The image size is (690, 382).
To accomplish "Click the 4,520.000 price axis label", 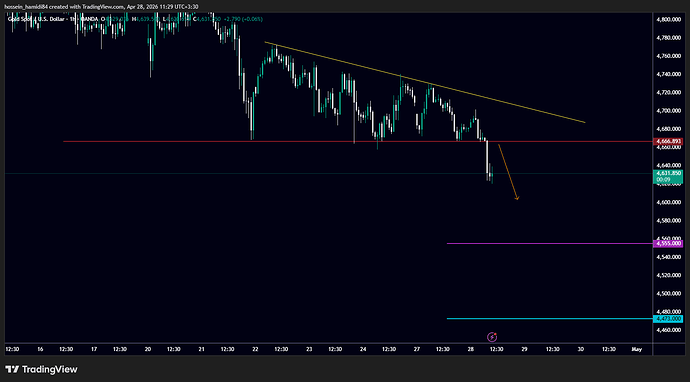I will tap(669, 275).
